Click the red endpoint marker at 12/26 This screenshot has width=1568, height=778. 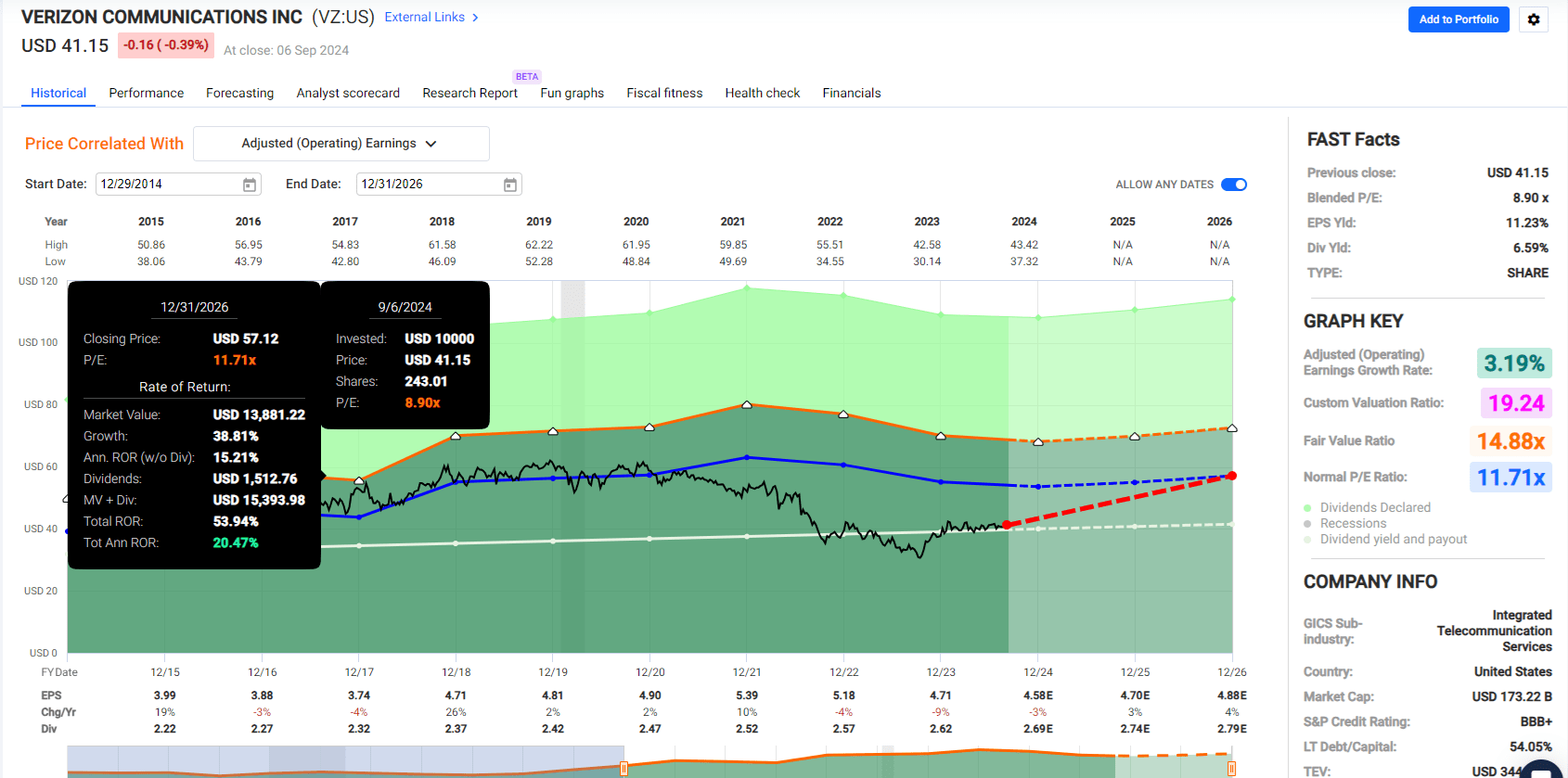pos(1231,476)
